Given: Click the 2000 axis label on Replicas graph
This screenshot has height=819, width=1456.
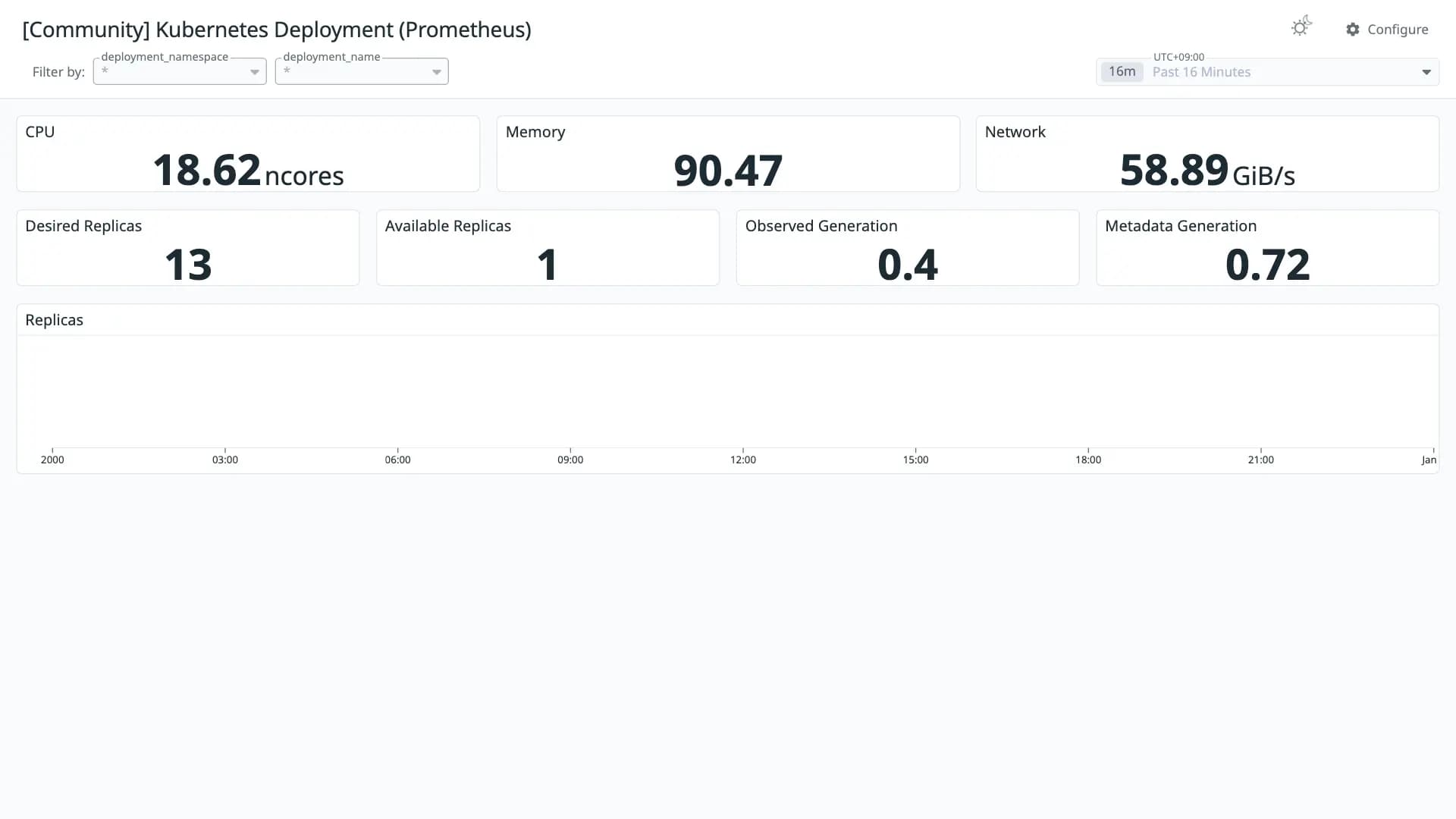Looking at the screenshot, I should pyautogui.click(x=52, y=460).
